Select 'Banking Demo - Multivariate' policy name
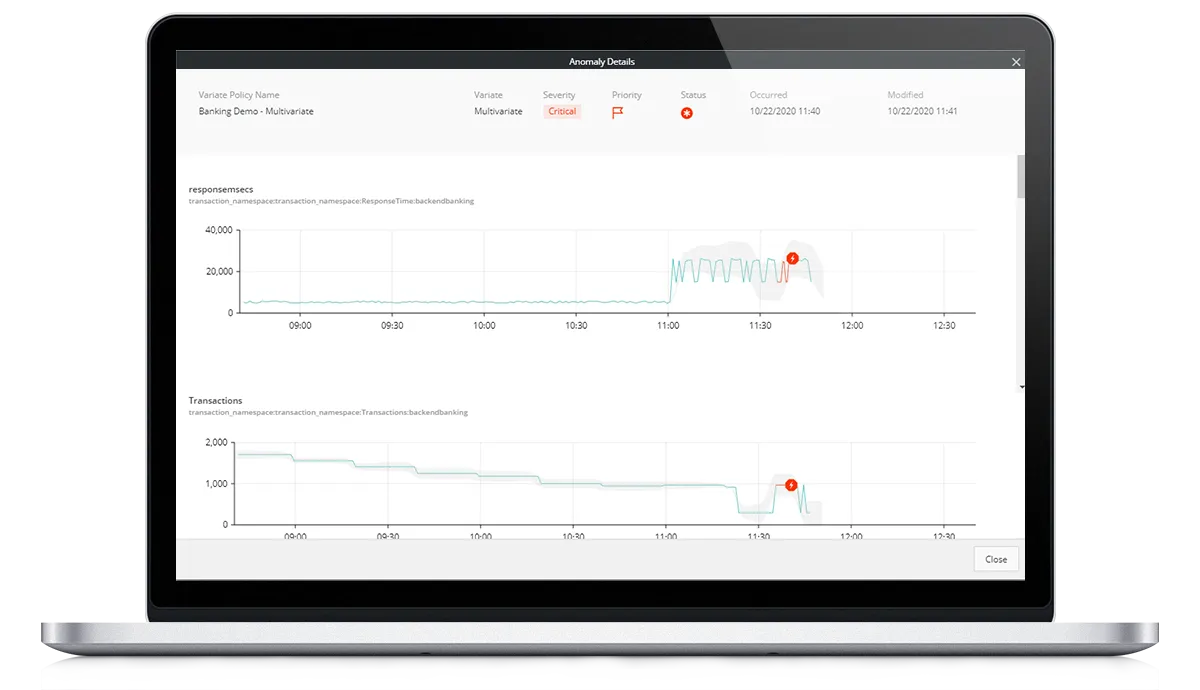 [x=256, y=111]
